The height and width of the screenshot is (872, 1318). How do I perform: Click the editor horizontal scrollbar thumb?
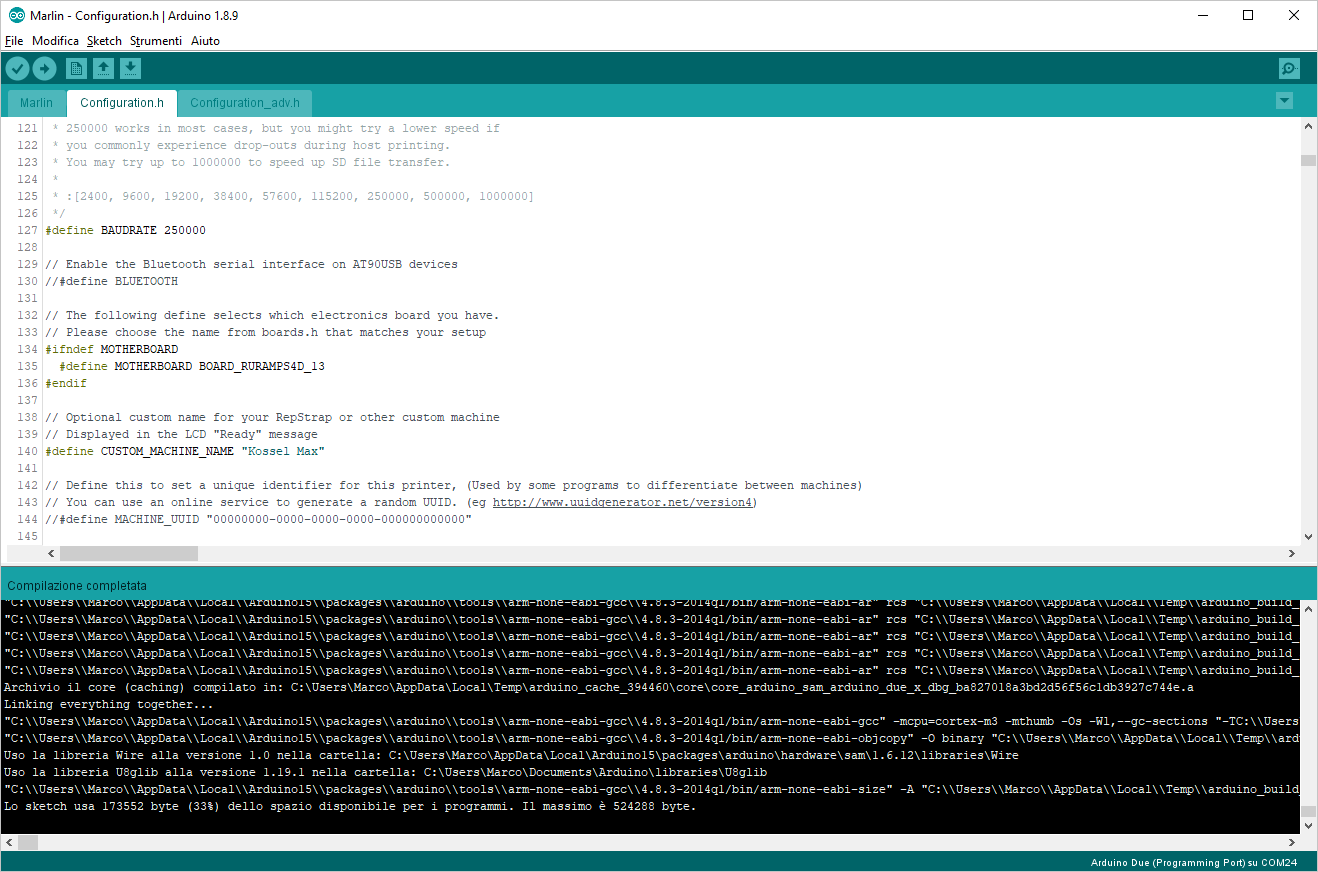[129, 553]
